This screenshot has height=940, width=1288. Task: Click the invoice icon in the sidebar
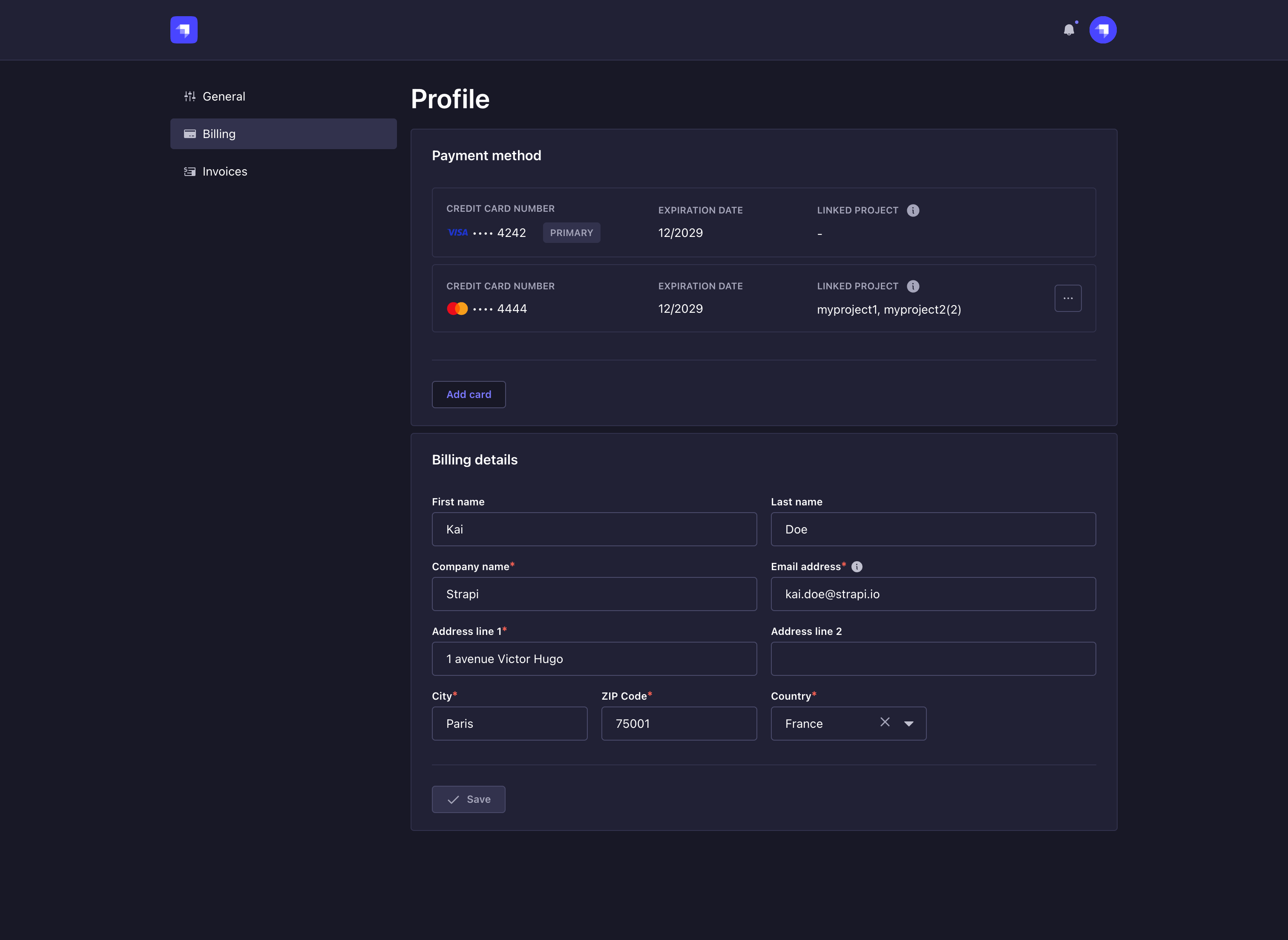[190, 171]
